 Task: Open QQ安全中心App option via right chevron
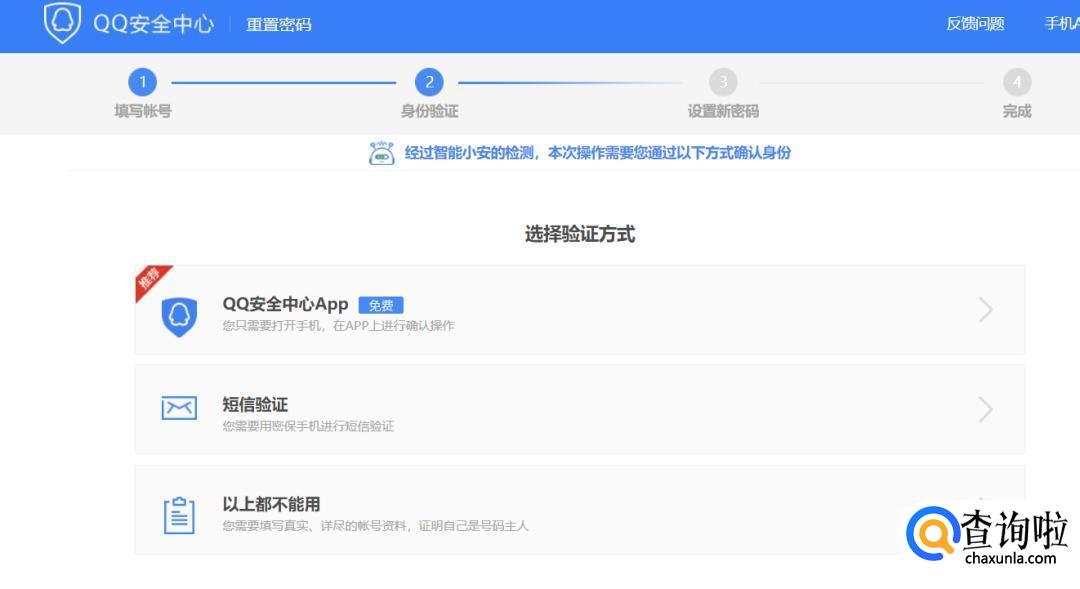[x=986, y=309]
